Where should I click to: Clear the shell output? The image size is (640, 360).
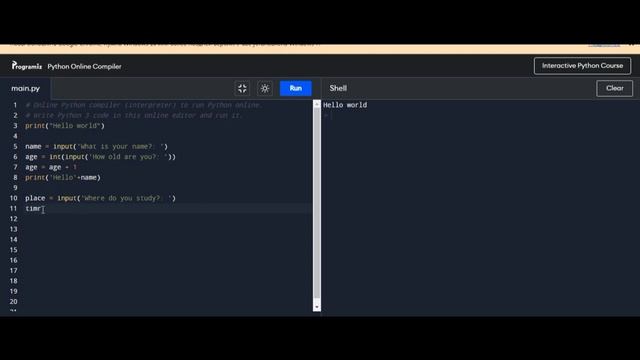(x=614, y=88)
